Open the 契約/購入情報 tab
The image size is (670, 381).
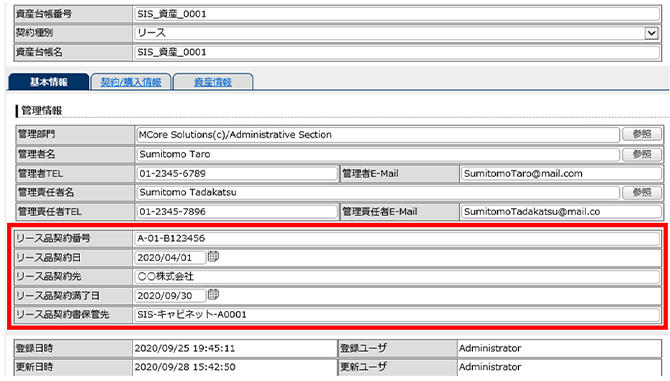pyautogui.click(x=131, y=82)
